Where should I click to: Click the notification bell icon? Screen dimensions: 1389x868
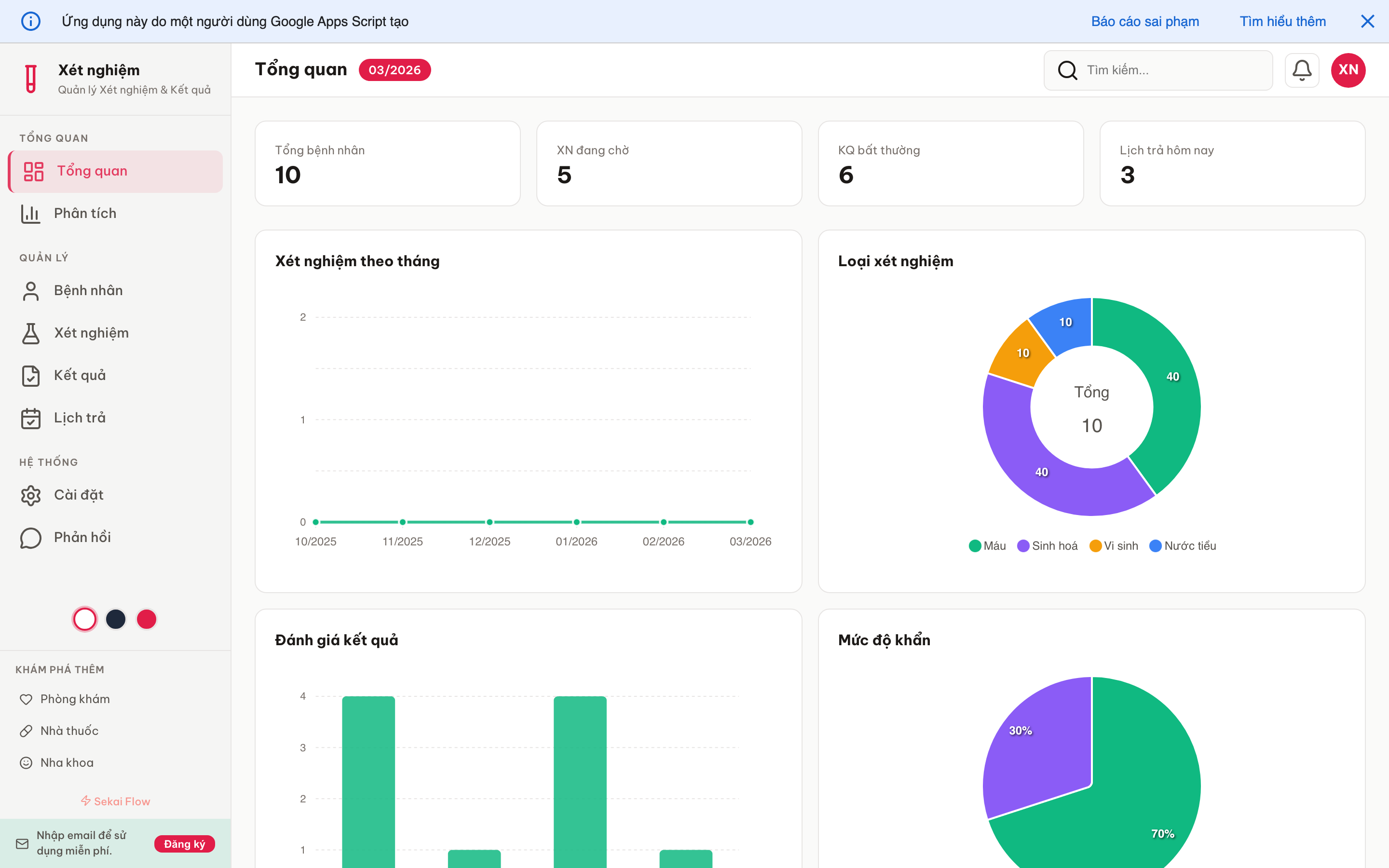[x=1301, y=70]
